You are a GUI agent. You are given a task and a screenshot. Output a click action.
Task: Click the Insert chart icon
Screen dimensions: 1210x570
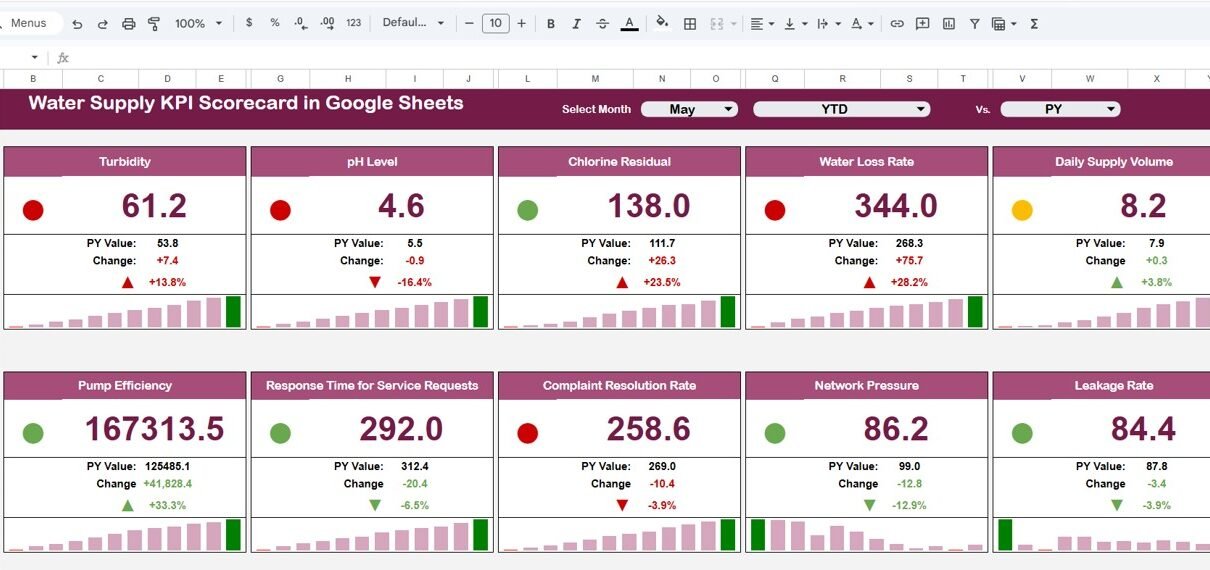tap(948, 23)
